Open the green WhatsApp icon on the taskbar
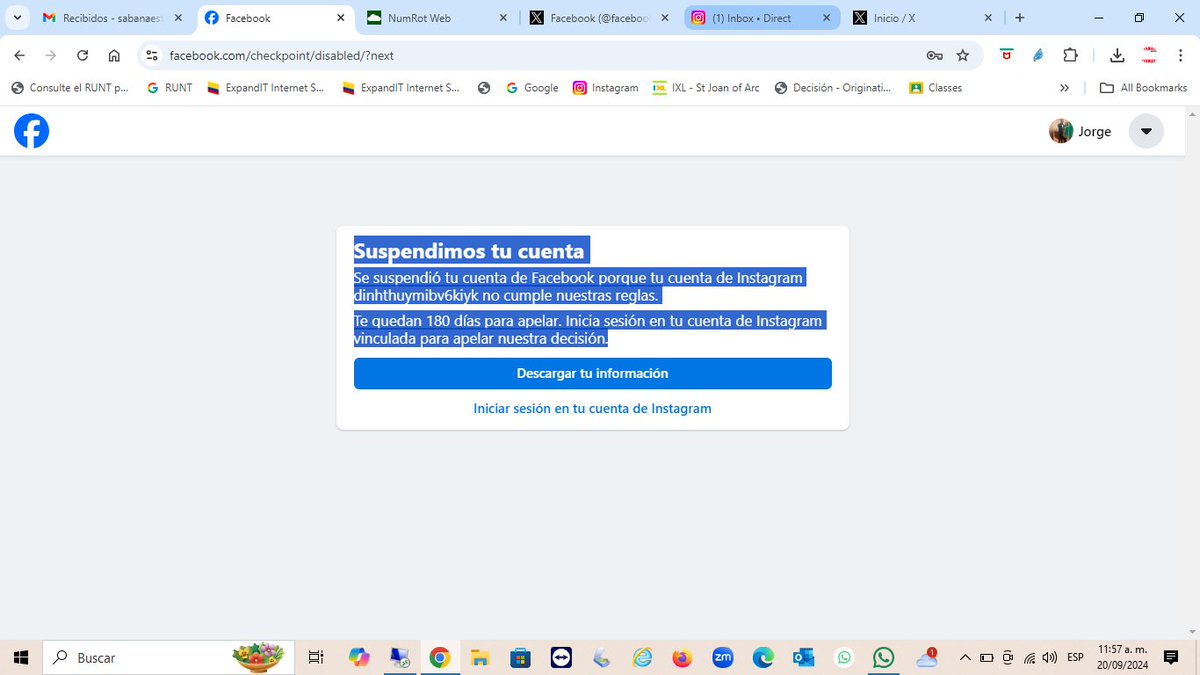Image resolution: width=1200 pixels, height=675 pixels. [x=884, y=657]
